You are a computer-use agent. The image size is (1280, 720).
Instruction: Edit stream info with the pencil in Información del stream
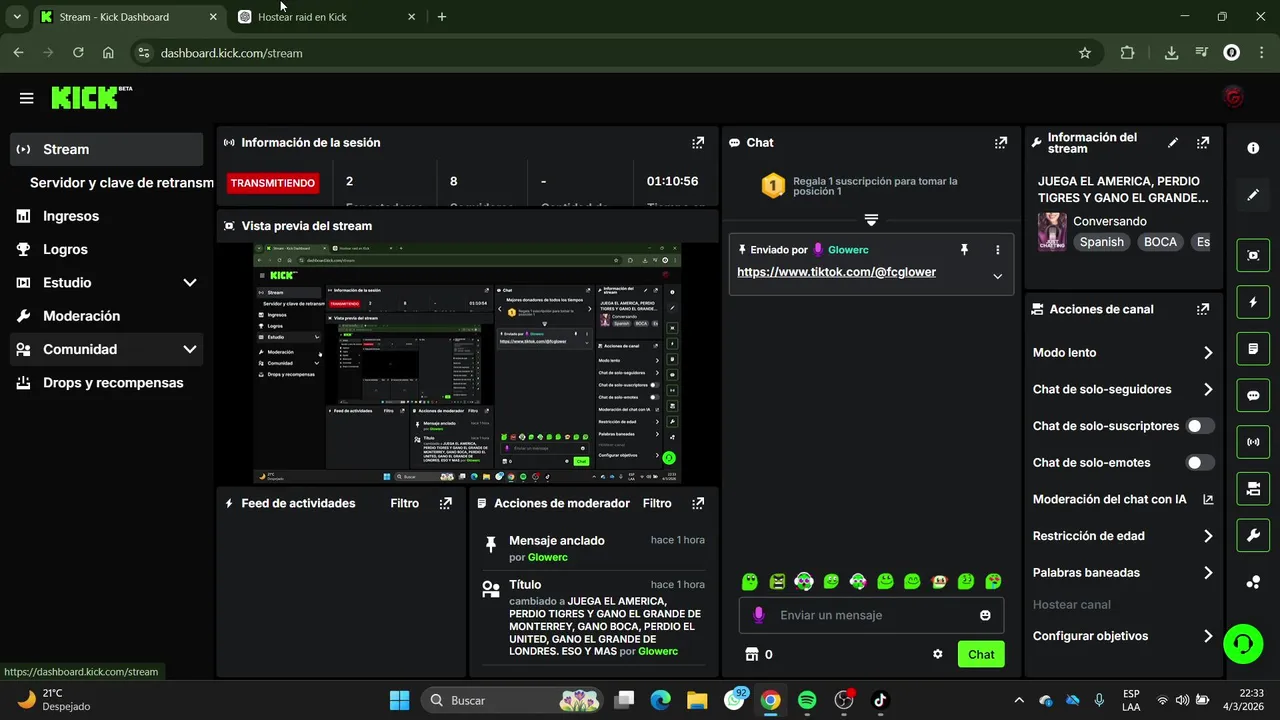coord(1173,143)
